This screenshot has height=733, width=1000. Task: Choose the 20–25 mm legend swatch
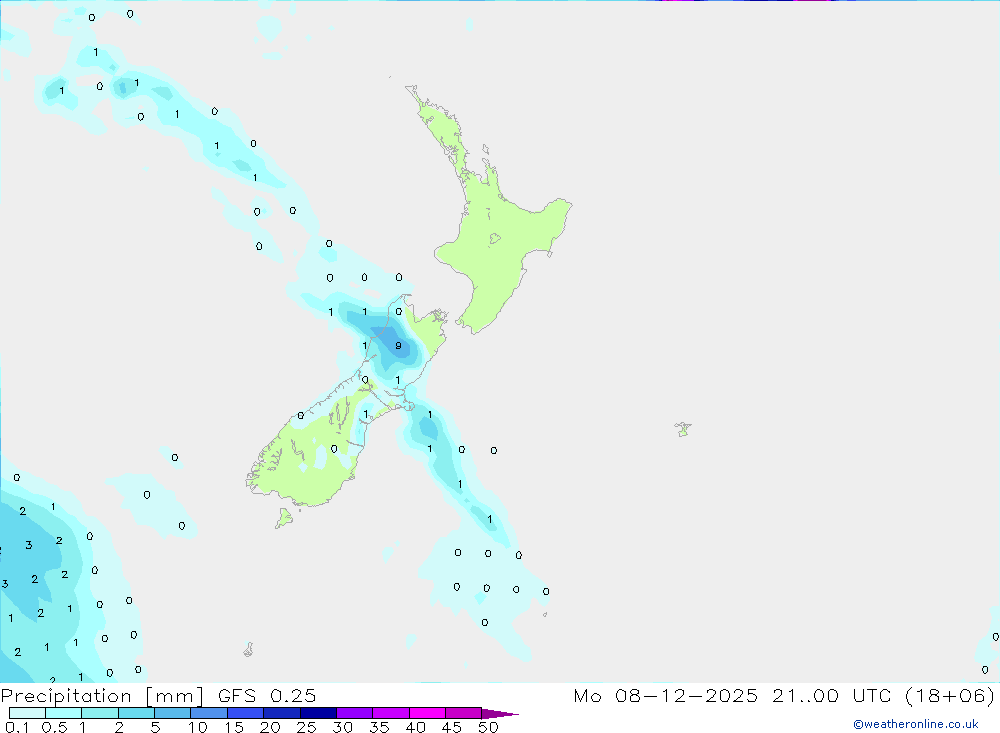pos(282,713)
